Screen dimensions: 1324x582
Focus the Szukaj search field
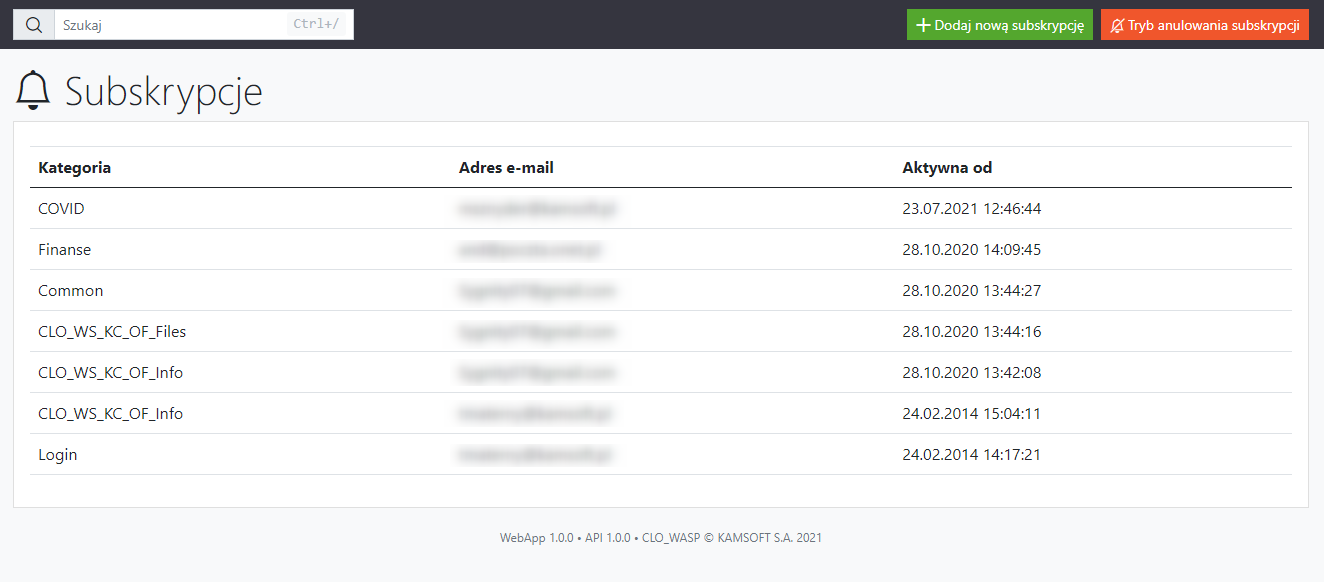coord(170,25)
